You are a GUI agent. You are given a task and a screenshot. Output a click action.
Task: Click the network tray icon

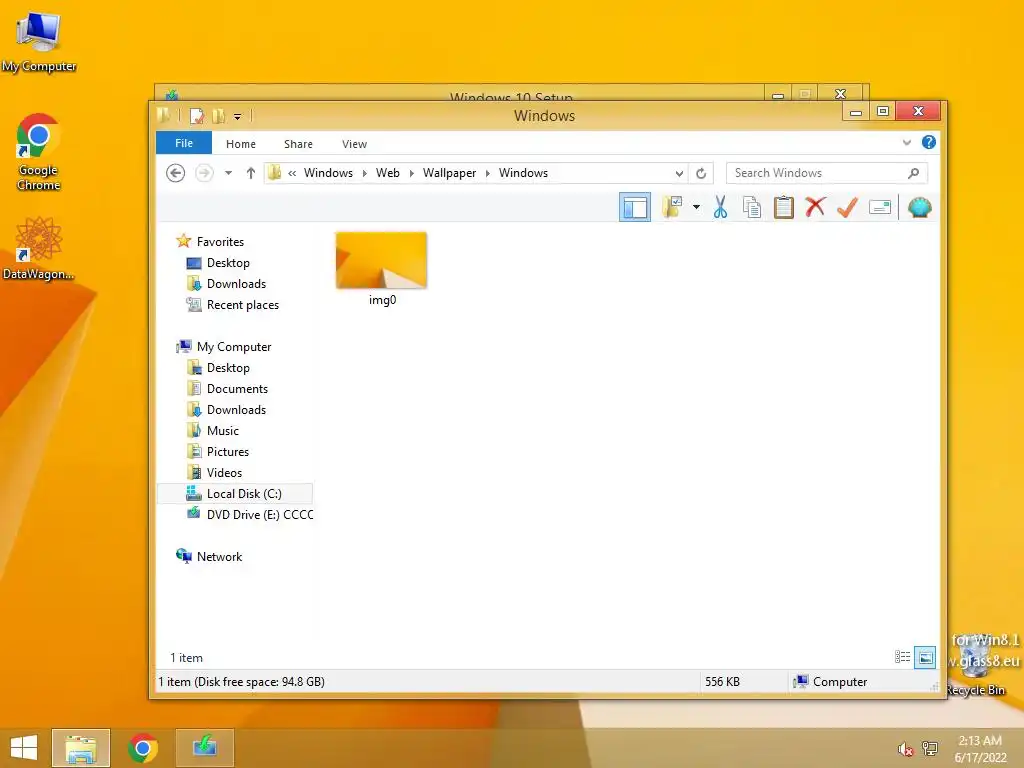929,749
